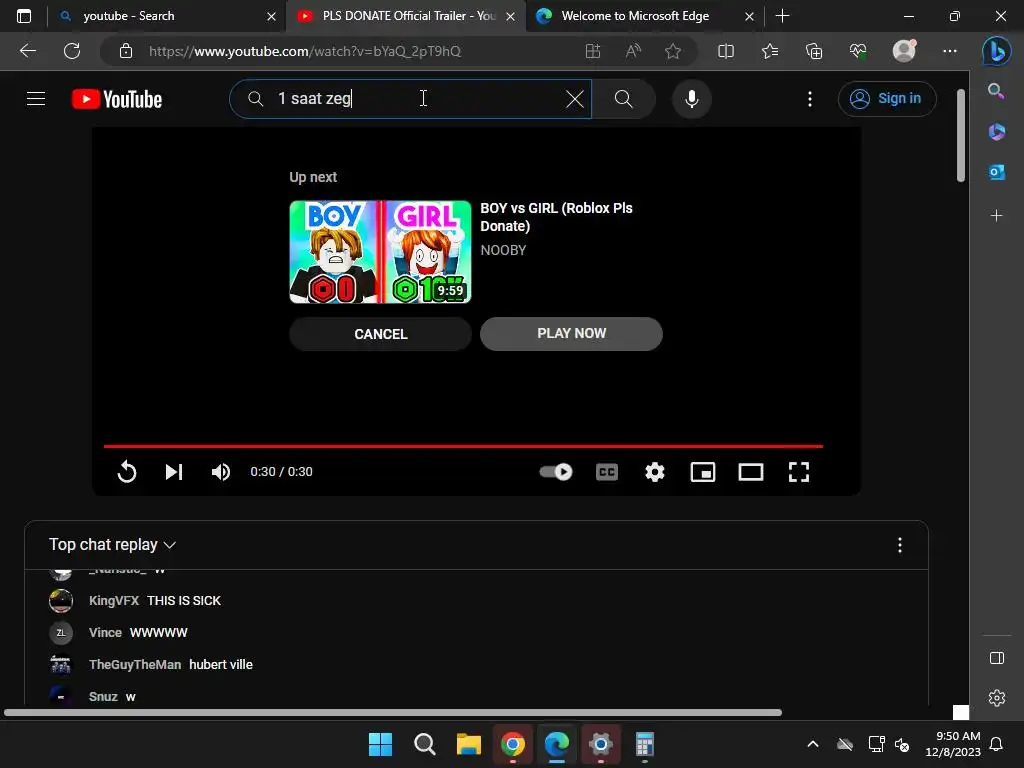Switch to Welcome to Microsoft Edge tab
This screenshot has height=768, width=1024.
(645, 16)
